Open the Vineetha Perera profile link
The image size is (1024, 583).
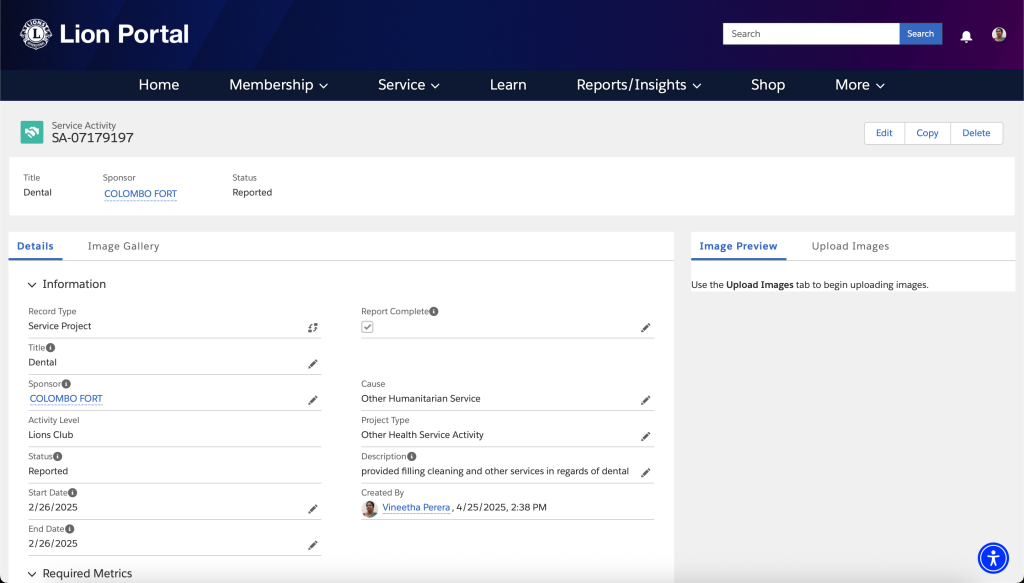click(x=416, y=507)
